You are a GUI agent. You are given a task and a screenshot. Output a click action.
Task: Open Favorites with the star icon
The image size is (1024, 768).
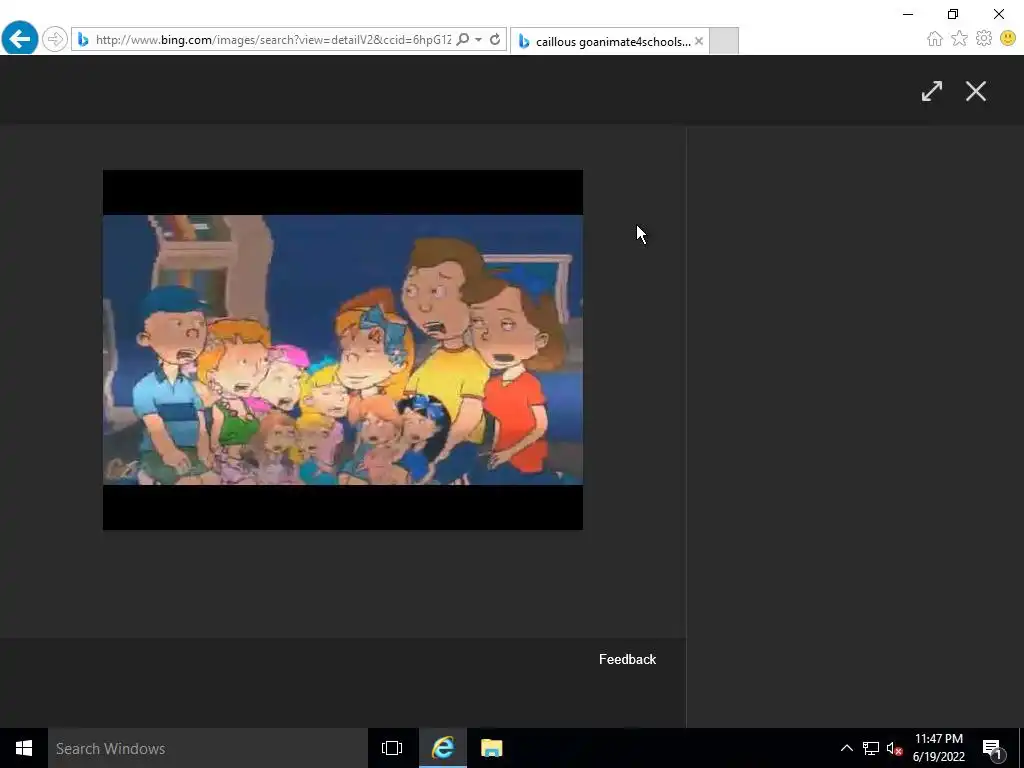click(x=959, y=39)
